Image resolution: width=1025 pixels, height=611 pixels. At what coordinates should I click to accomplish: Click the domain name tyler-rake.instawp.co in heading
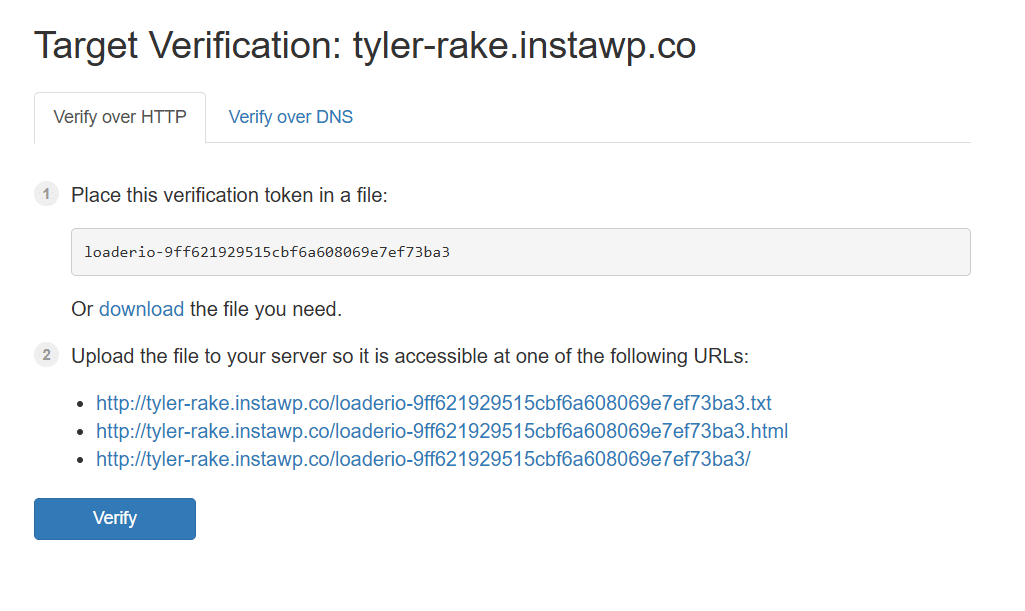(x=525, y=46)
